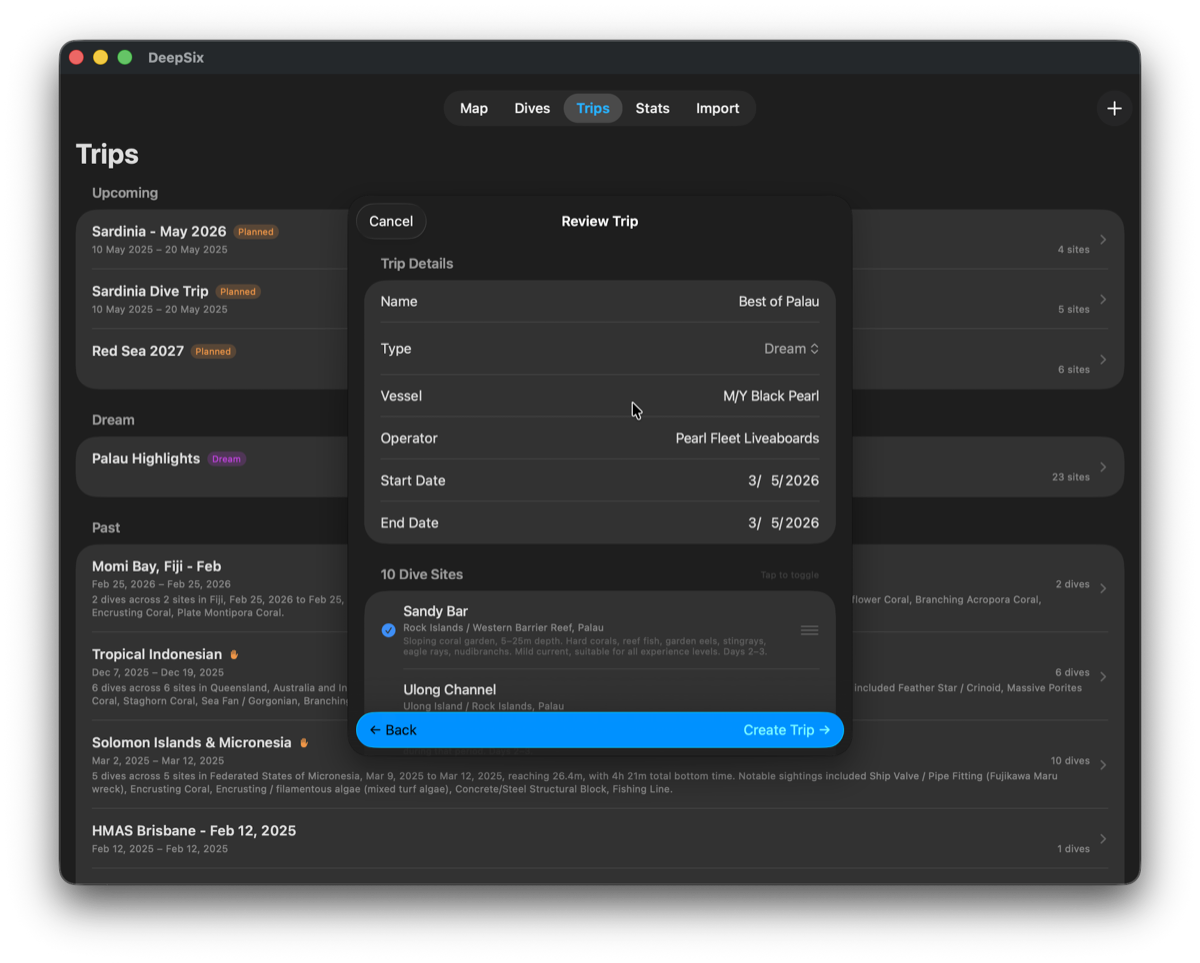This screenshot has height=963, width=1200.
Task: Cancel the Review Trip dialog
Action: (x=391, y=221)
